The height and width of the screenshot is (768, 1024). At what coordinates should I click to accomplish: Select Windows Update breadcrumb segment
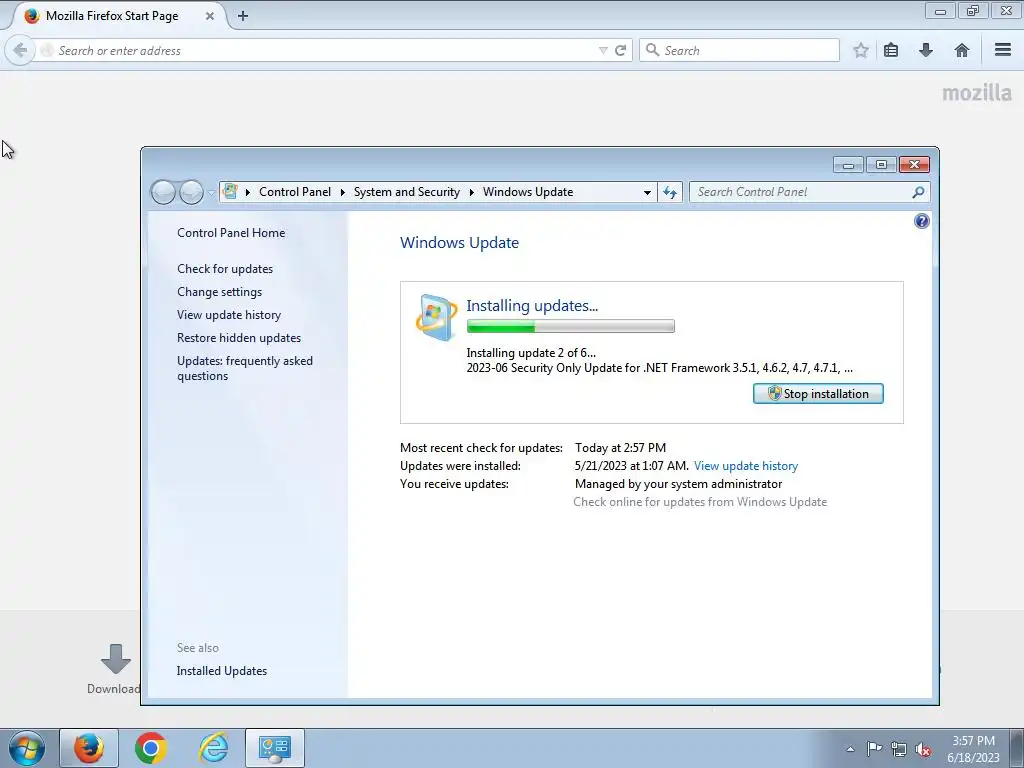tap(528, 192)
